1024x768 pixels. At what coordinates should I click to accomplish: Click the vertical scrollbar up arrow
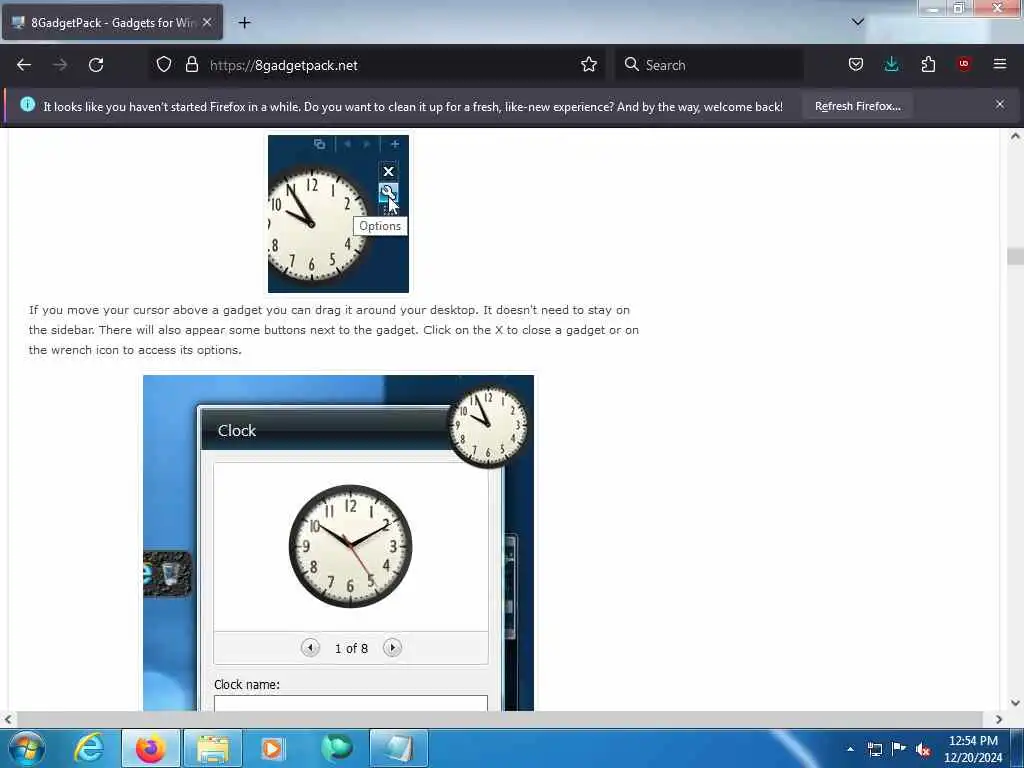[1015, 136]
